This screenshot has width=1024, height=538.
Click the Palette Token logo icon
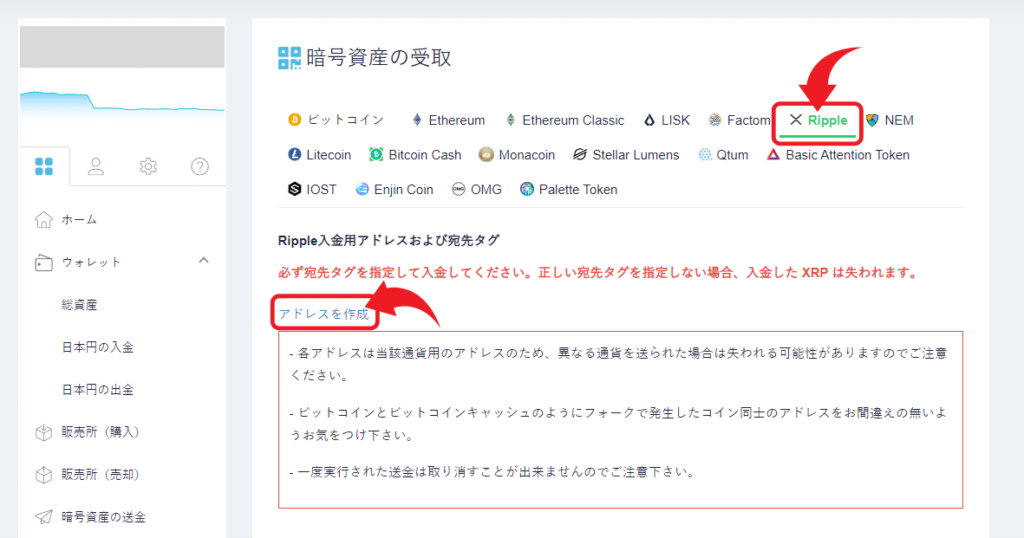(527, 189)
